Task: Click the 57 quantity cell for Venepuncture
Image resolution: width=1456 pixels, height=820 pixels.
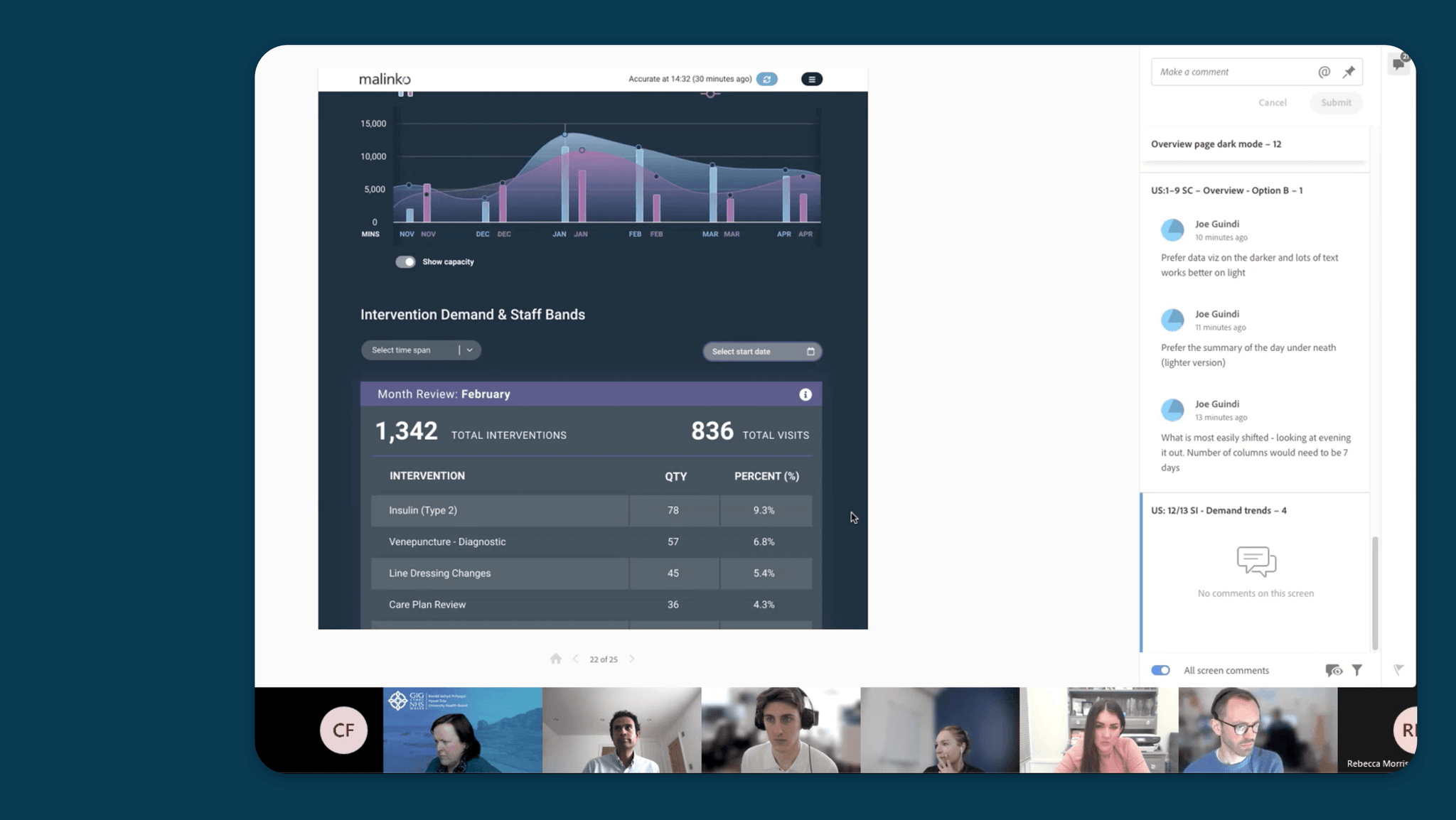Action: pyautogui.click(x=673, y=541)
